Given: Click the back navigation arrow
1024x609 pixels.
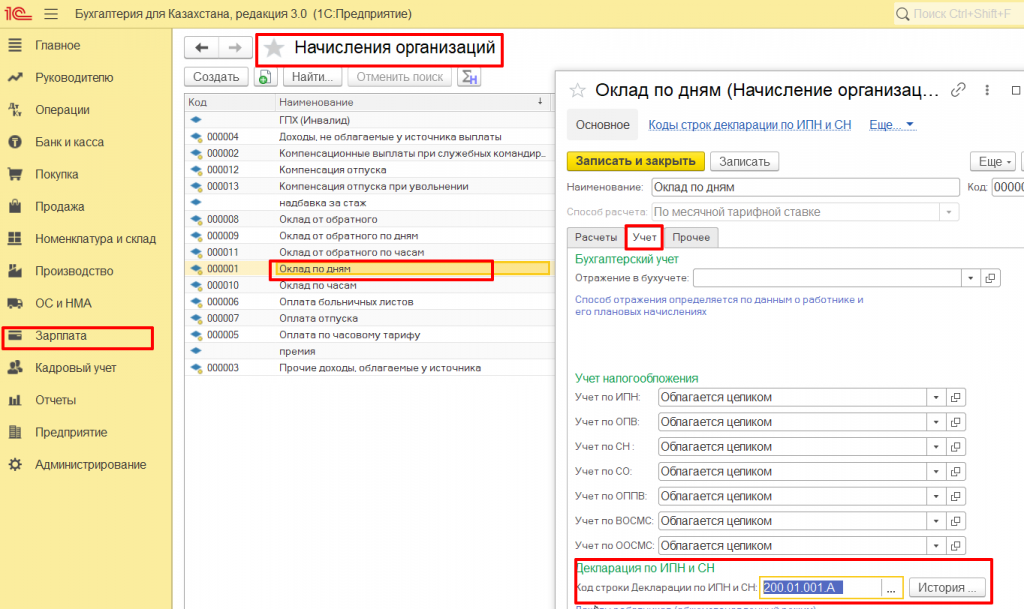Looking at the screenshot, I should point(201,48).
